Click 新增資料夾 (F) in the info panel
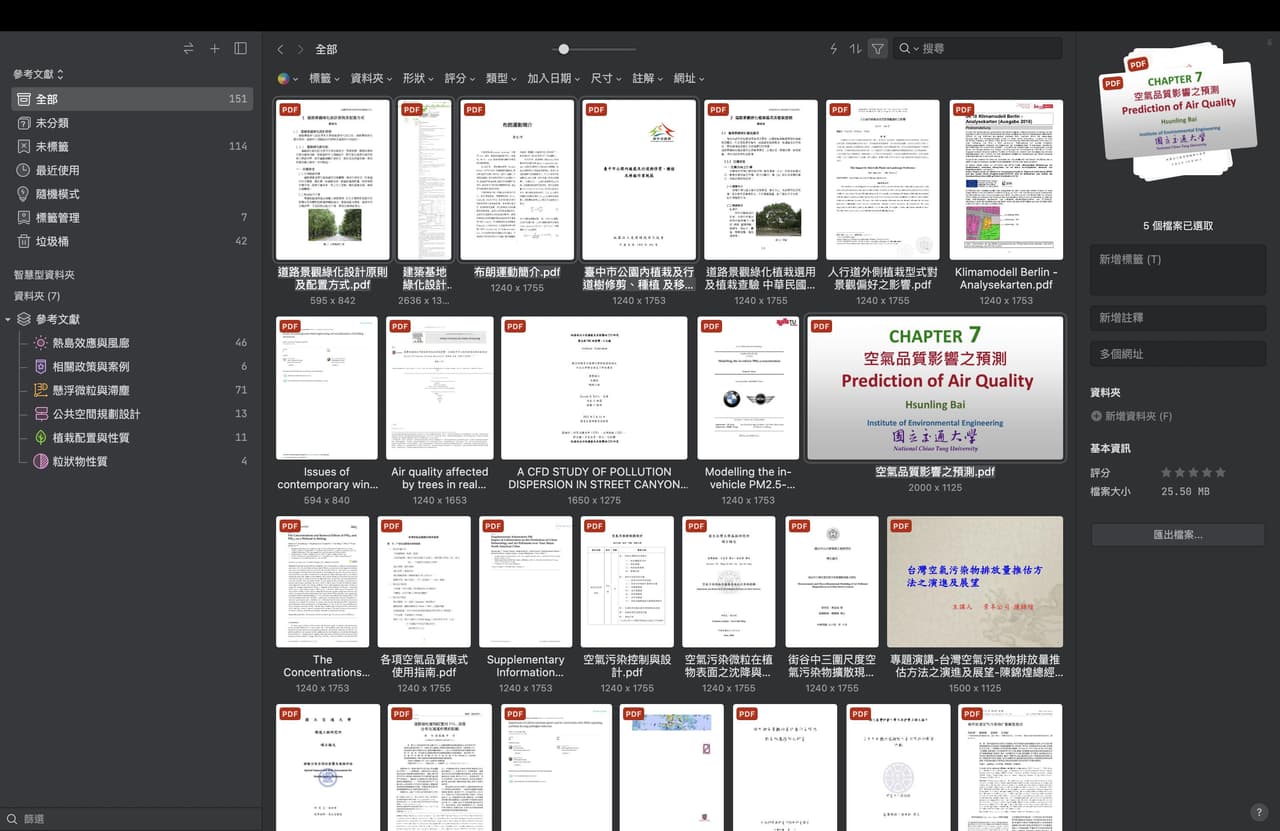 tap(1131, 416)
